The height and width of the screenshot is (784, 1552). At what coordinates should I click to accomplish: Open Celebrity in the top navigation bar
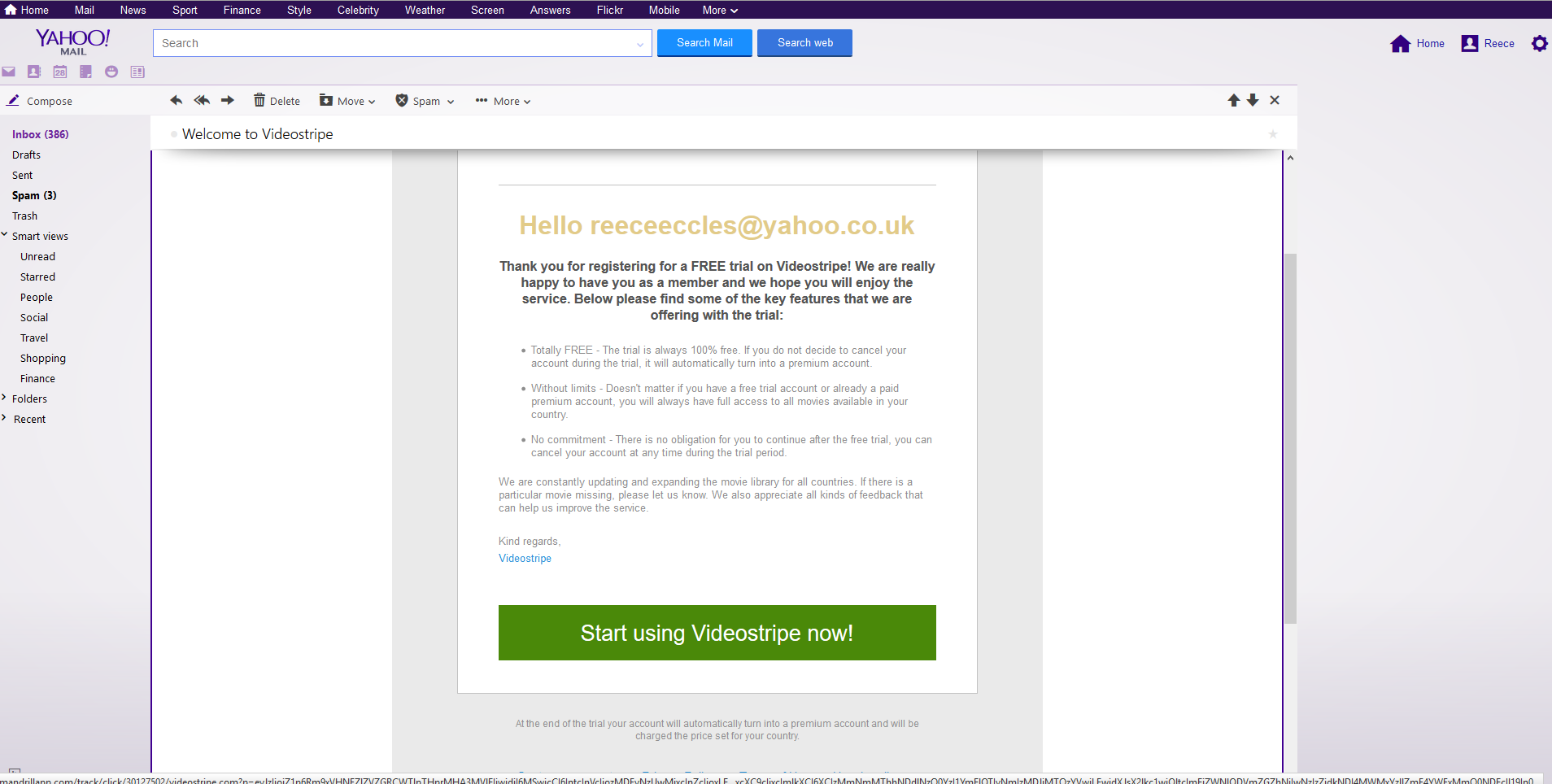pos(358,10)
